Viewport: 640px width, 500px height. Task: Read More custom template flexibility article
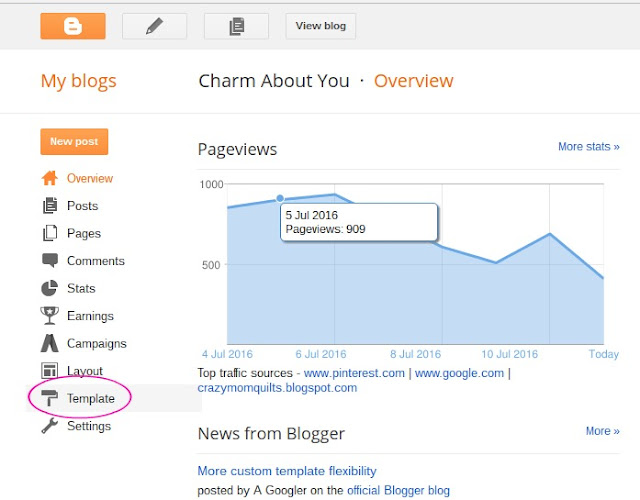point(287,471)
